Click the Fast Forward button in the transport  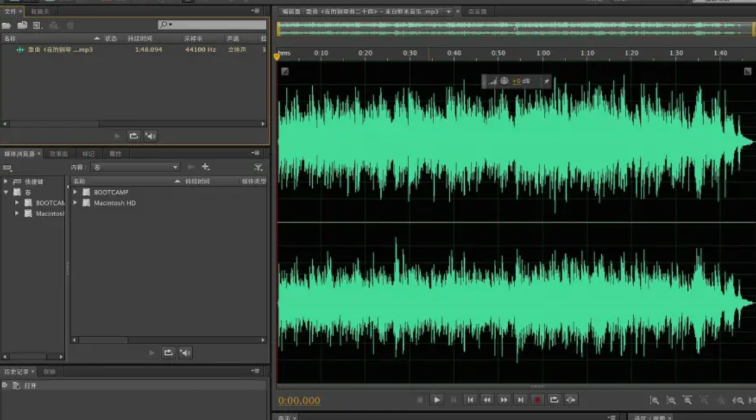tap(503, 400)
